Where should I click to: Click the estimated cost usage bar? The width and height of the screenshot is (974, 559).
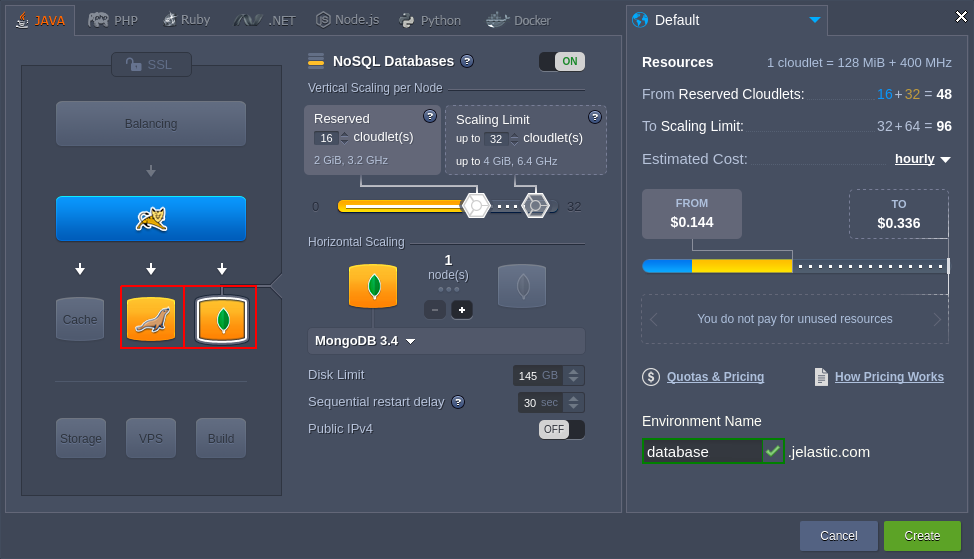(796, 266)
